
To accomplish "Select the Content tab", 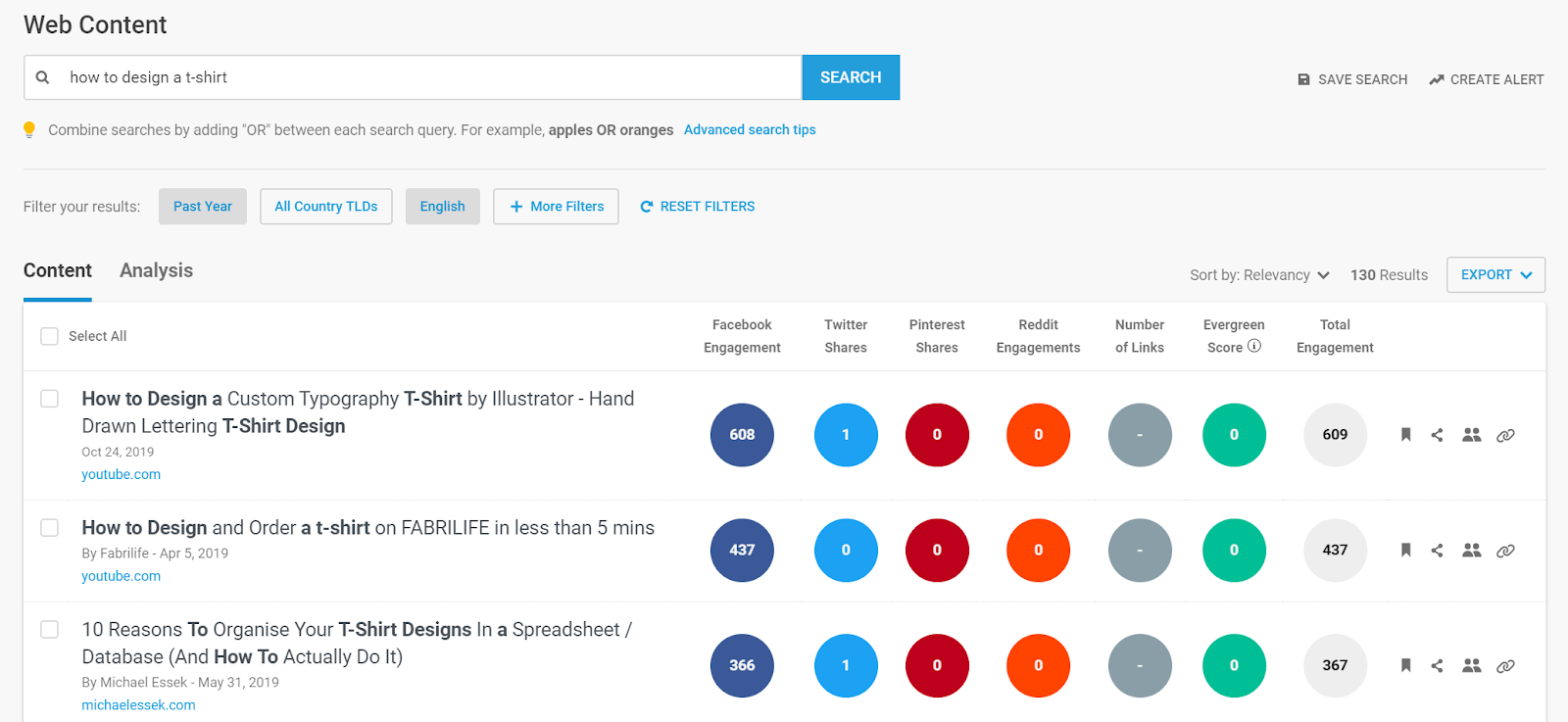I will click(58, 270).
